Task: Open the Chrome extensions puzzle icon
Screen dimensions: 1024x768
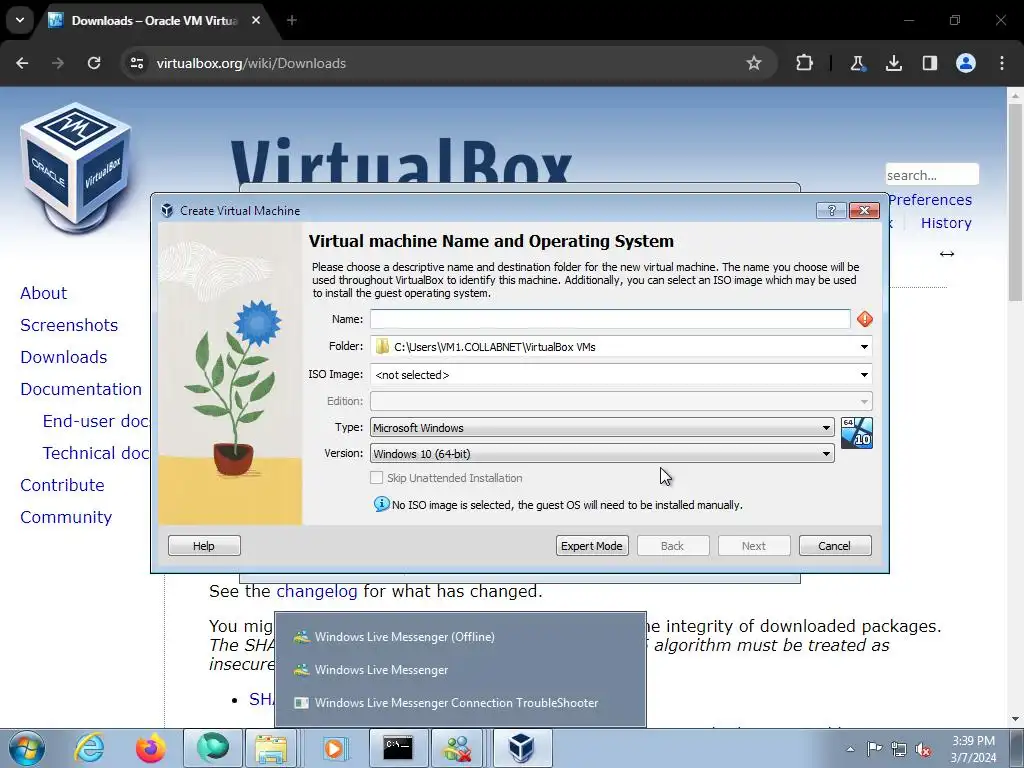Action: pos(805,63)
